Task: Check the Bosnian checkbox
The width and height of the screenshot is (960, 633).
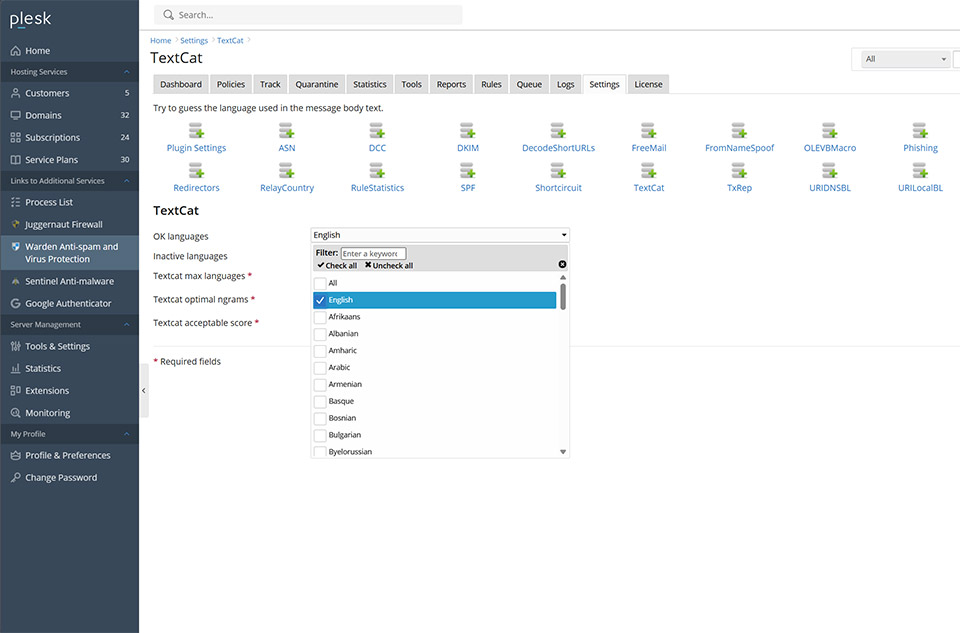Action: tap(320, 418)
